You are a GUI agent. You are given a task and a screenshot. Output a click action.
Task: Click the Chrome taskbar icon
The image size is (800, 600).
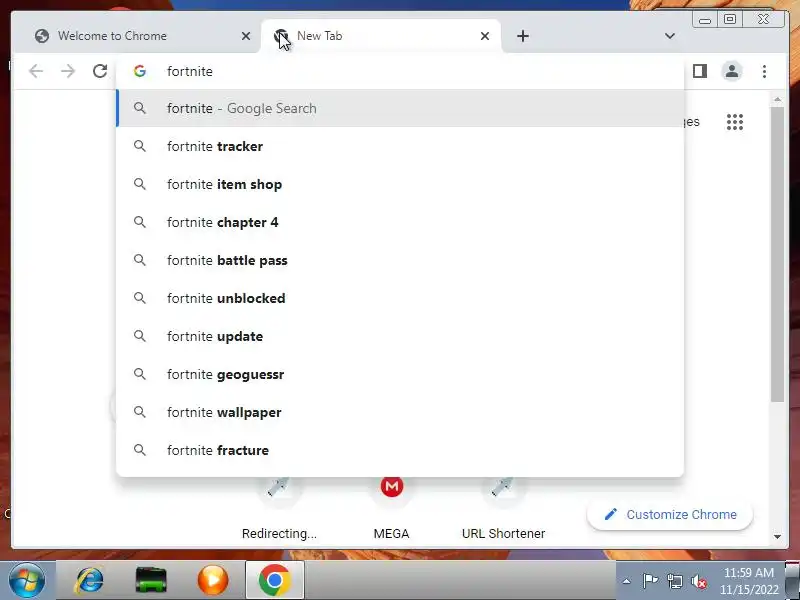click(275, 580)
